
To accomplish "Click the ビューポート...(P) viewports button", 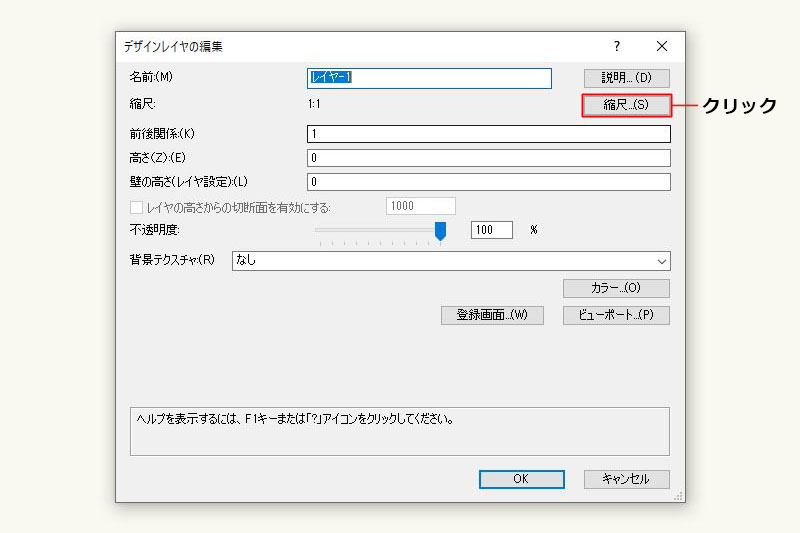I will coord(616,315).
